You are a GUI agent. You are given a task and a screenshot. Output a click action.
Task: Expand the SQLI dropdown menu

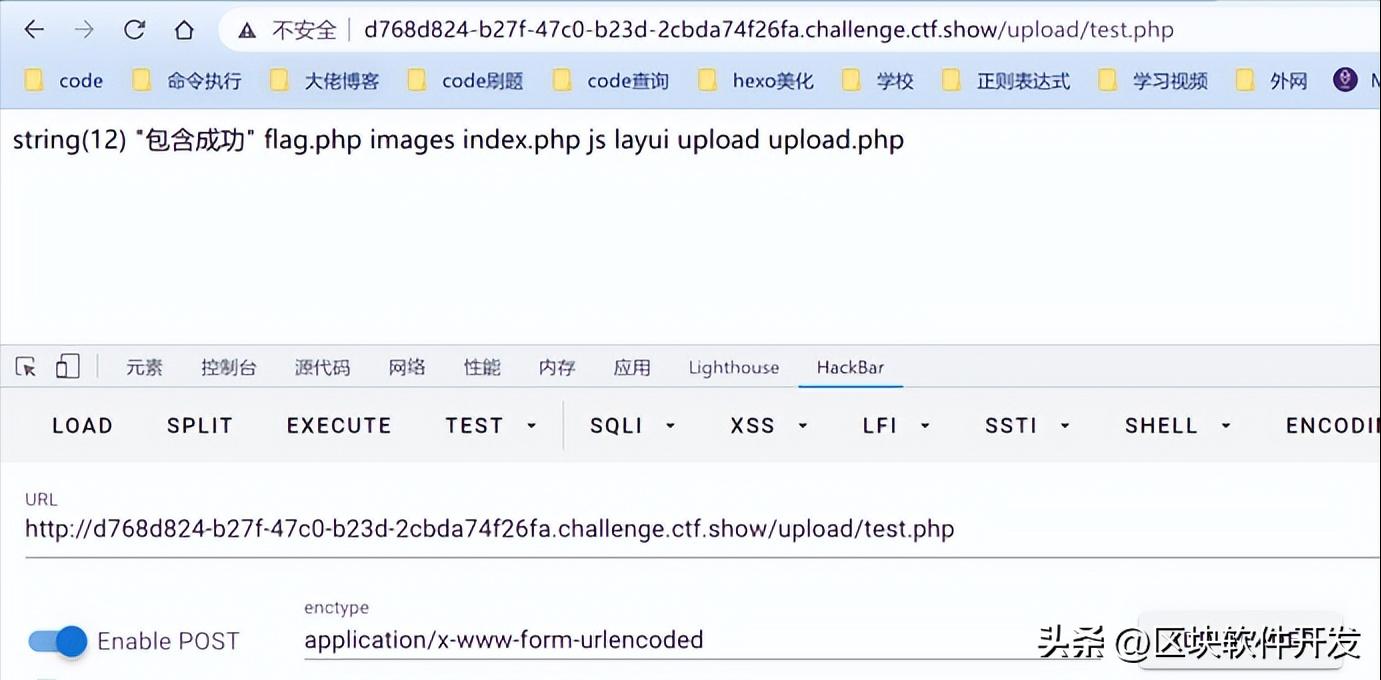632,425
